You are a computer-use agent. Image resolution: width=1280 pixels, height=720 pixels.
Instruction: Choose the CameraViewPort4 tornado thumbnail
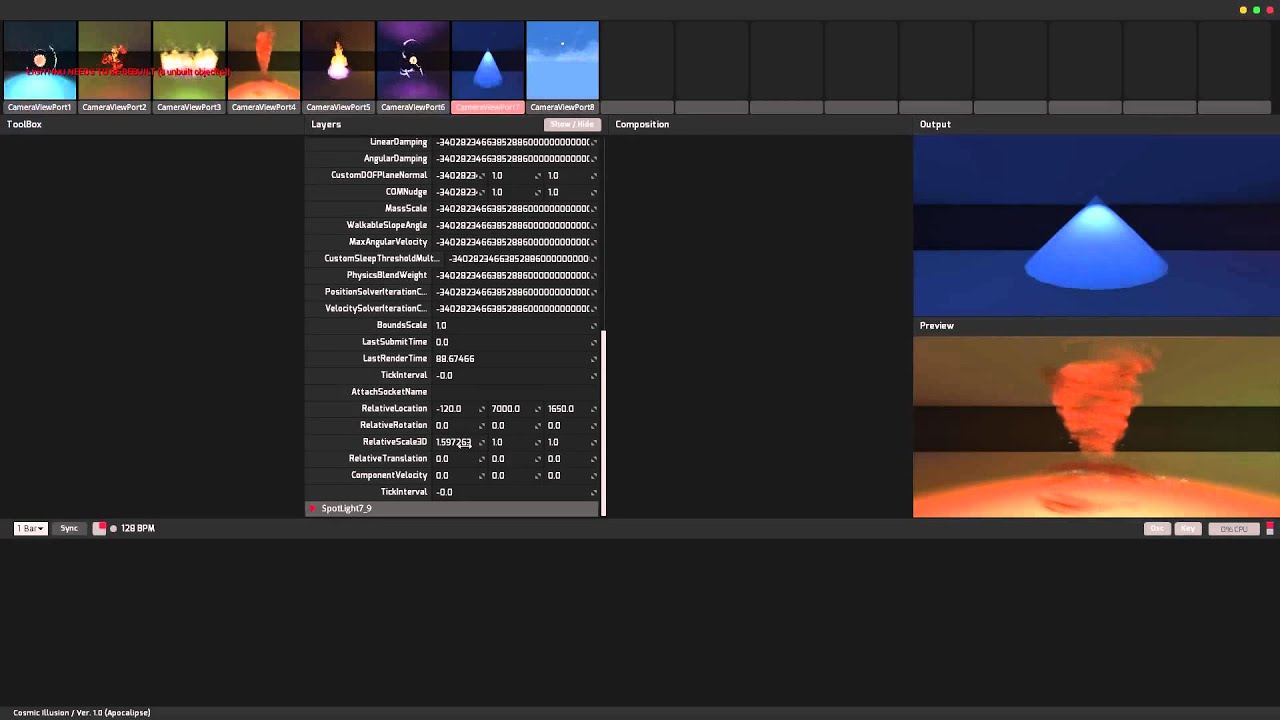click(x=264, y=61)
